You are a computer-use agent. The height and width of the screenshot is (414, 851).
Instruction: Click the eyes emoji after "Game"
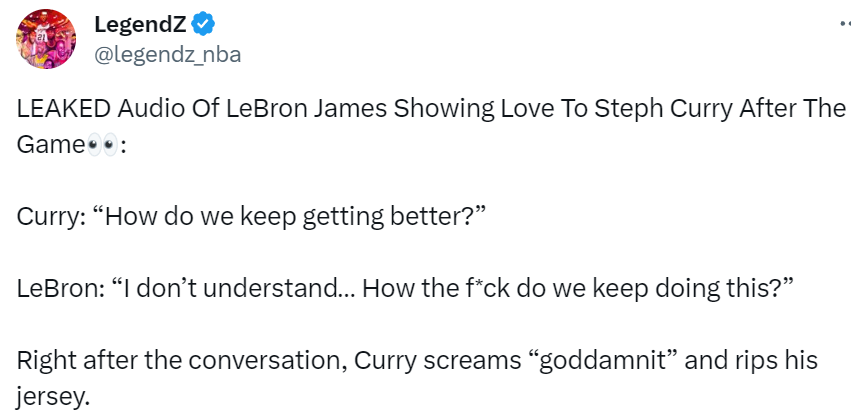103,145
